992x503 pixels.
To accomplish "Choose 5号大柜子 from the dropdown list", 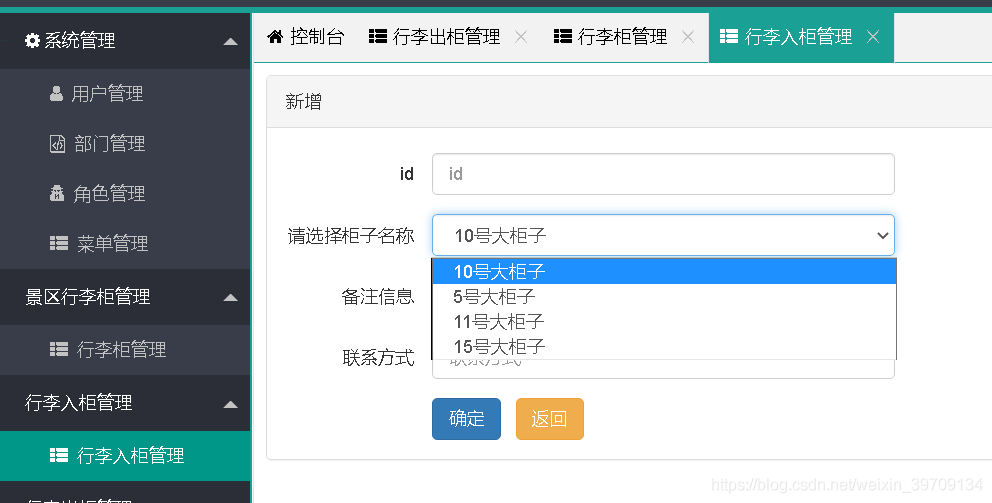I will coord(494,297).
